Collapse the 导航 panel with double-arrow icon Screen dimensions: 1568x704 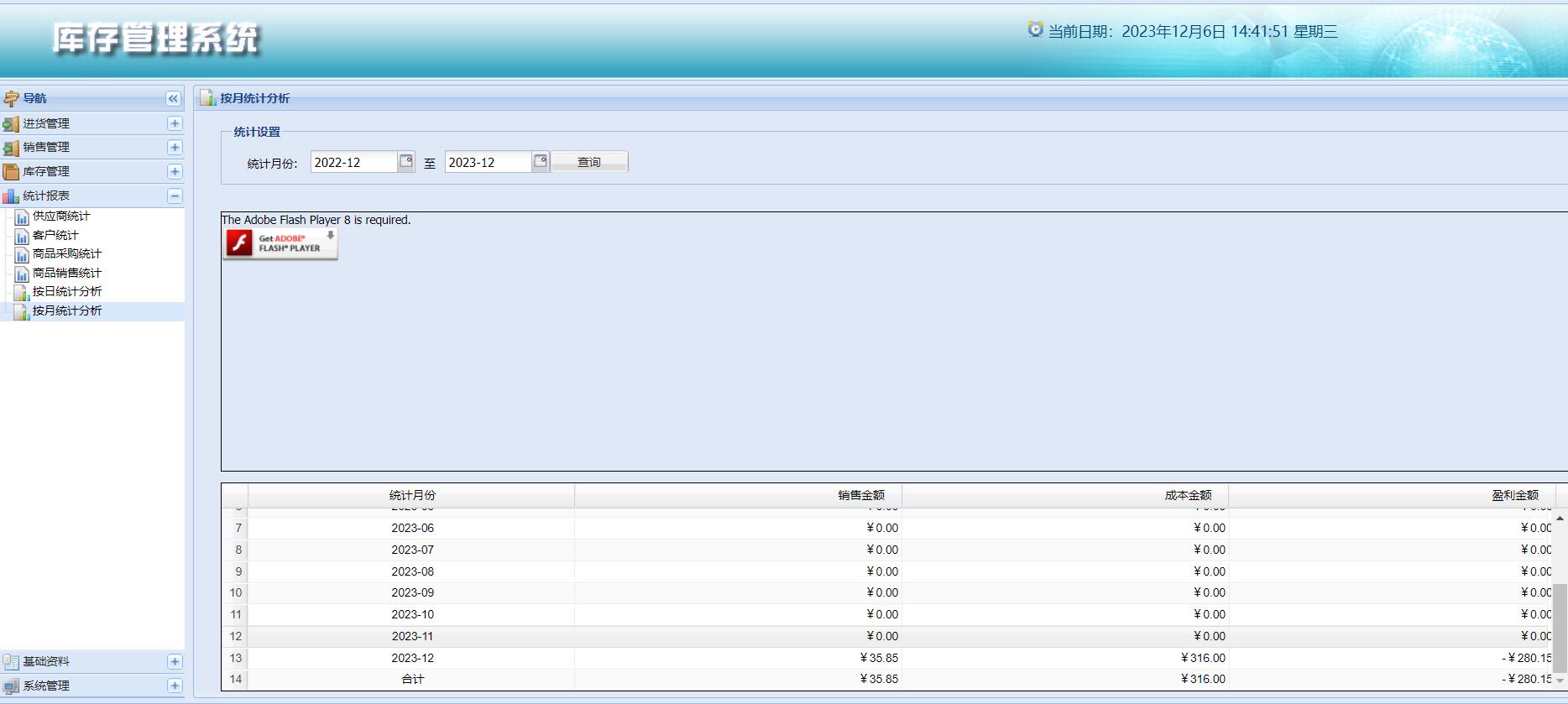(x=173, y=98)
